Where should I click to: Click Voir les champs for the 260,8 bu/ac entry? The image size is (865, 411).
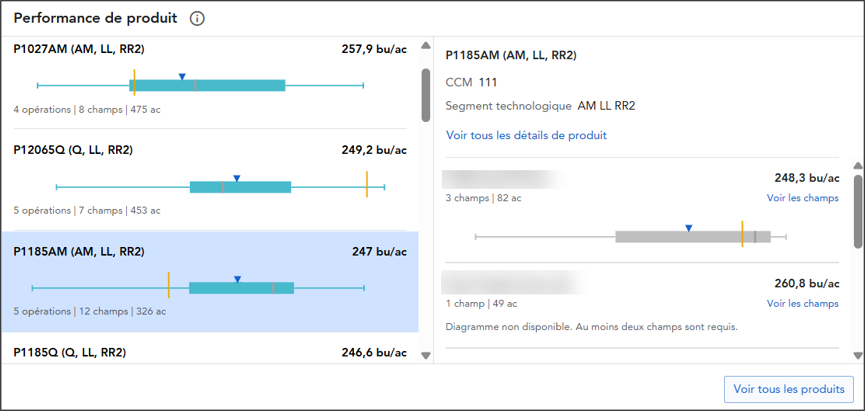click(803, 303)
